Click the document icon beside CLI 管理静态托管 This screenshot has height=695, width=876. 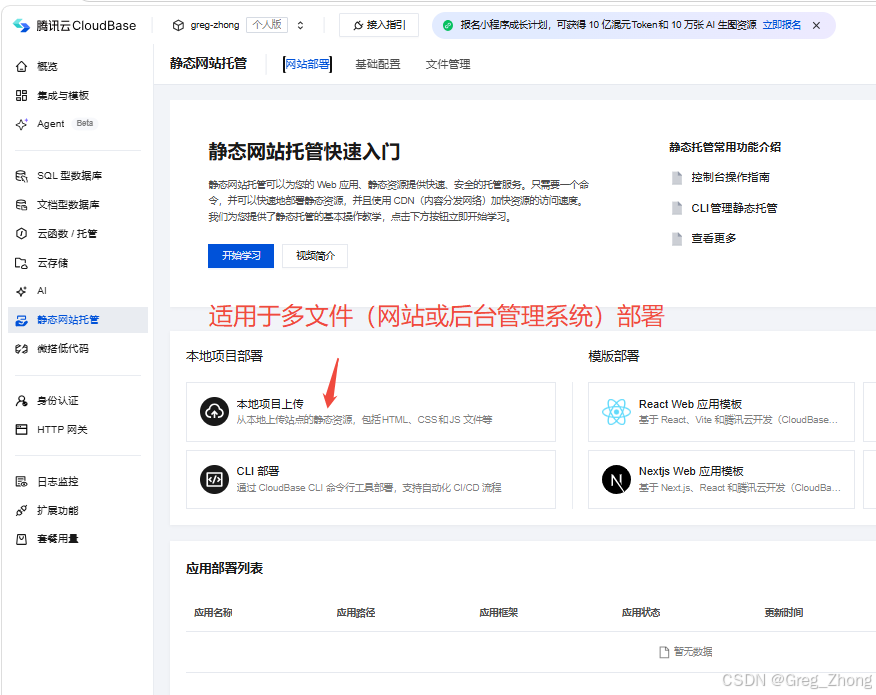[677, 208]
